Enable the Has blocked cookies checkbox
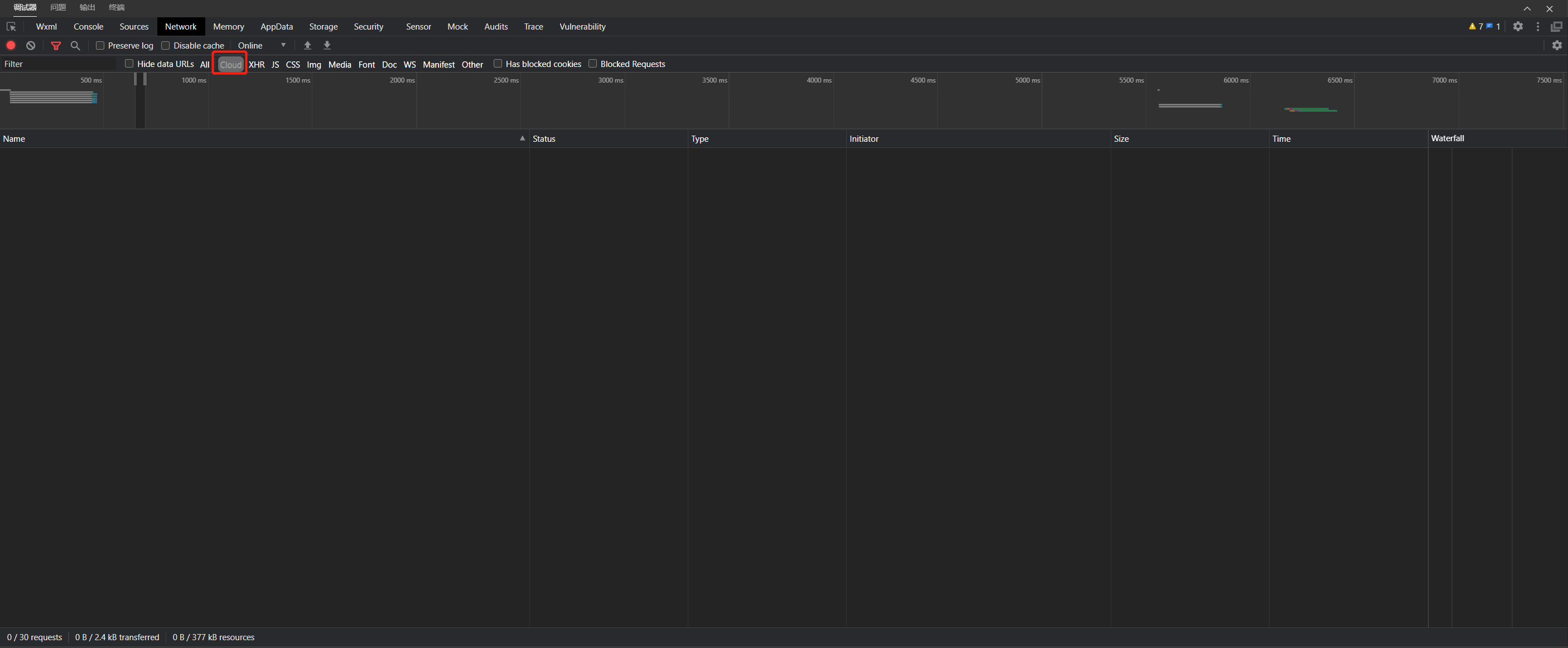Image resolution: width=1568 pixels, height=648 pixels. click(498, 64)
